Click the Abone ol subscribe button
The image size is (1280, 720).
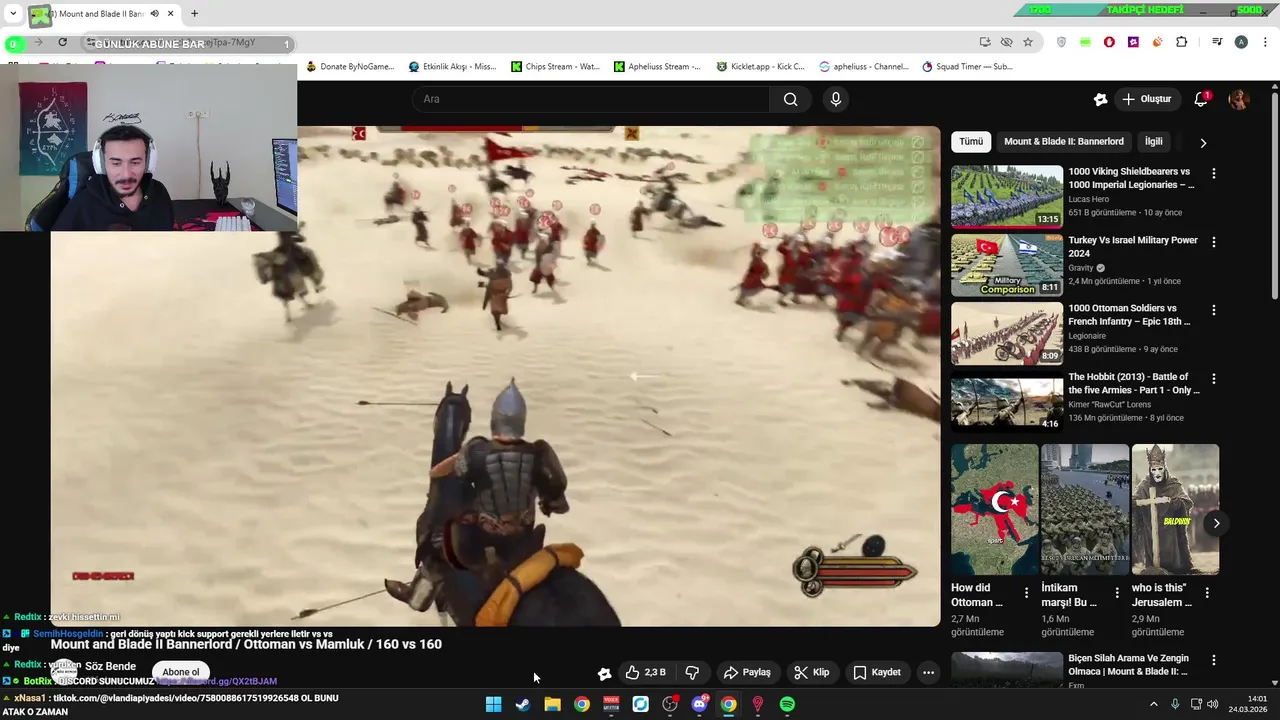point(181,672)
